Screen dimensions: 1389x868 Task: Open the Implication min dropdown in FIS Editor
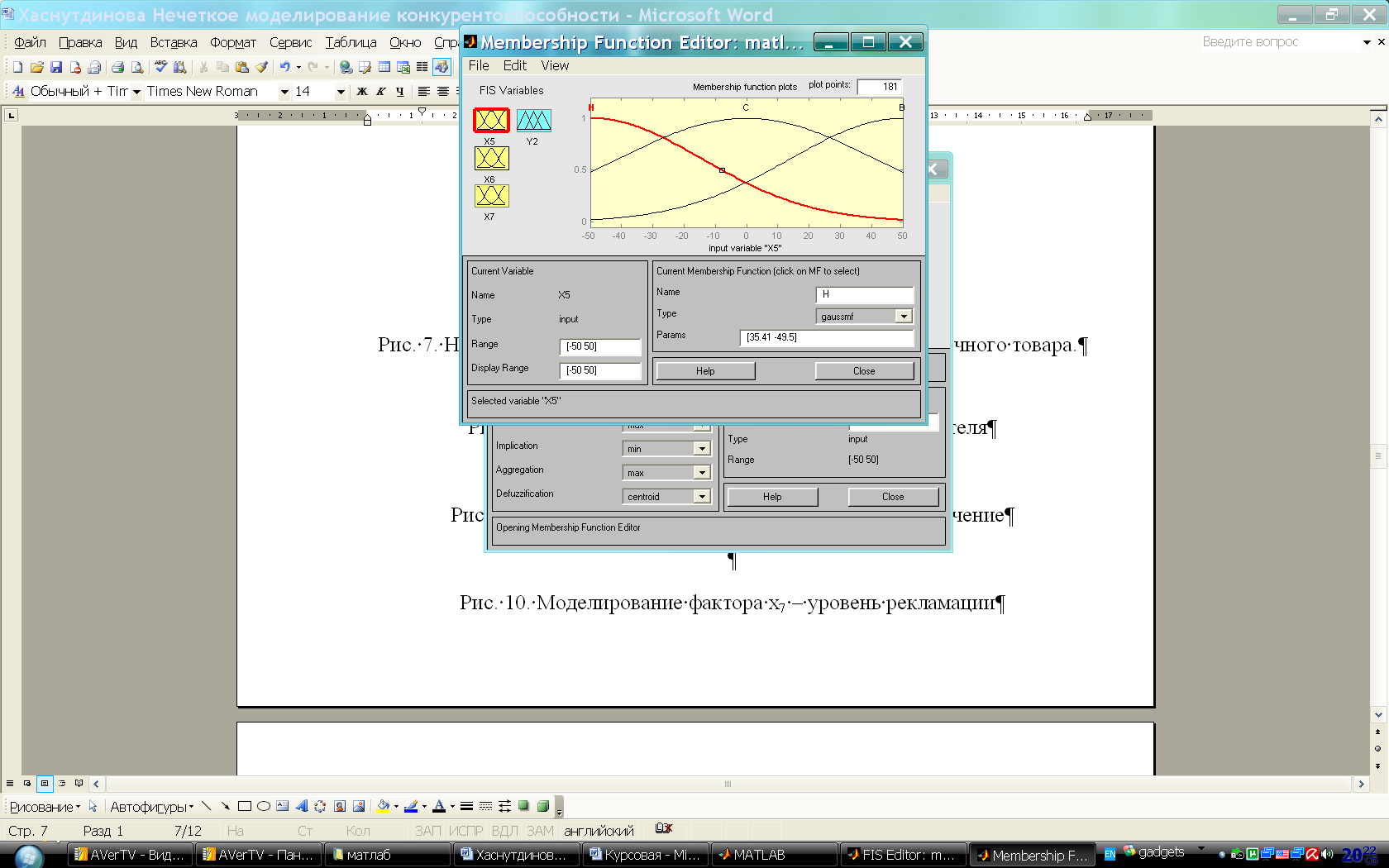(702, 448)
